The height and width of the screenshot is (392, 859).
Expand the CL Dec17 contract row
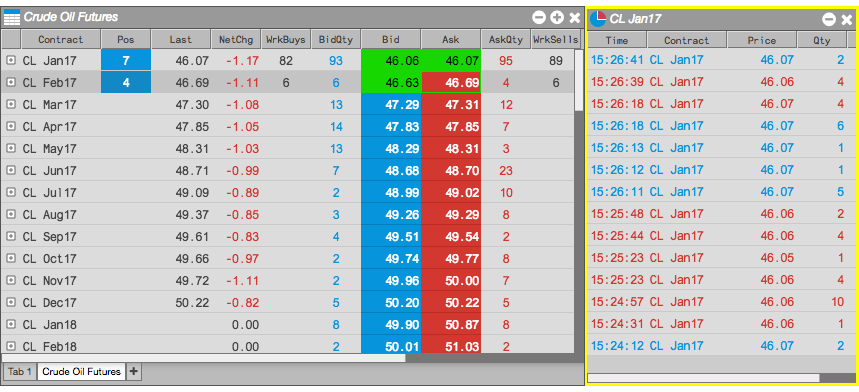pyautogui.click(x=10, y=302)
